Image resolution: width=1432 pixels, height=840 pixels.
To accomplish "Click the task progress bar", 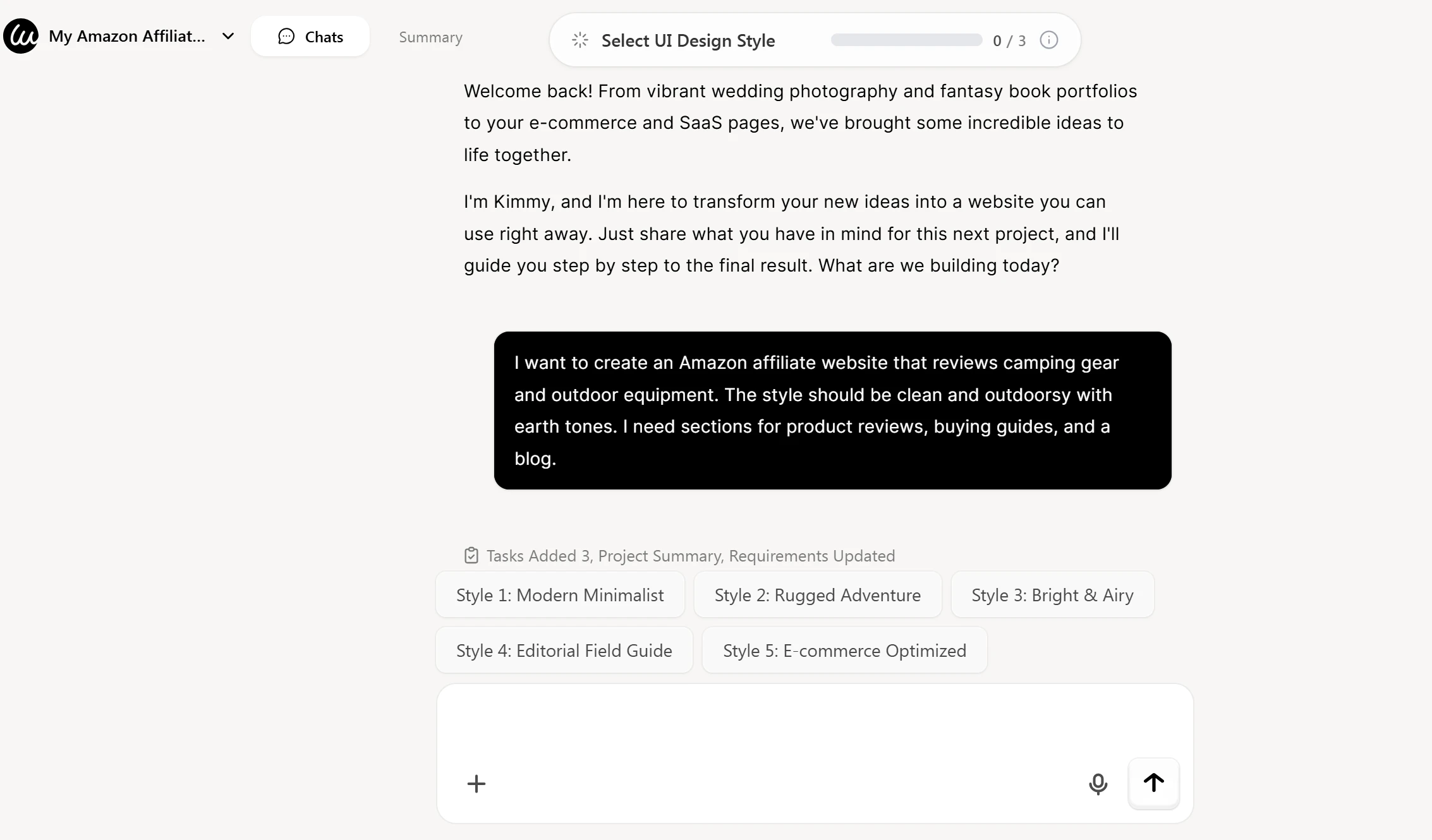I will pos(906,40).
